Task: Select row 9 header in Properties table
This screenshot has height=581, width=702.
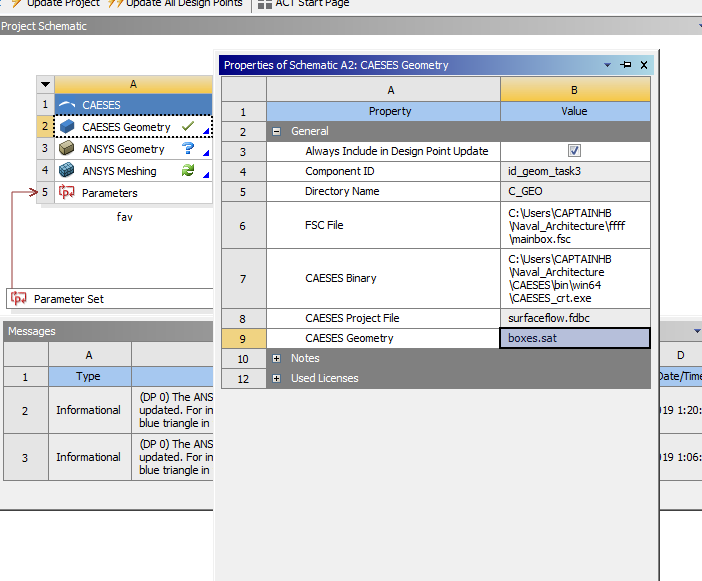Action: [244, 338]
